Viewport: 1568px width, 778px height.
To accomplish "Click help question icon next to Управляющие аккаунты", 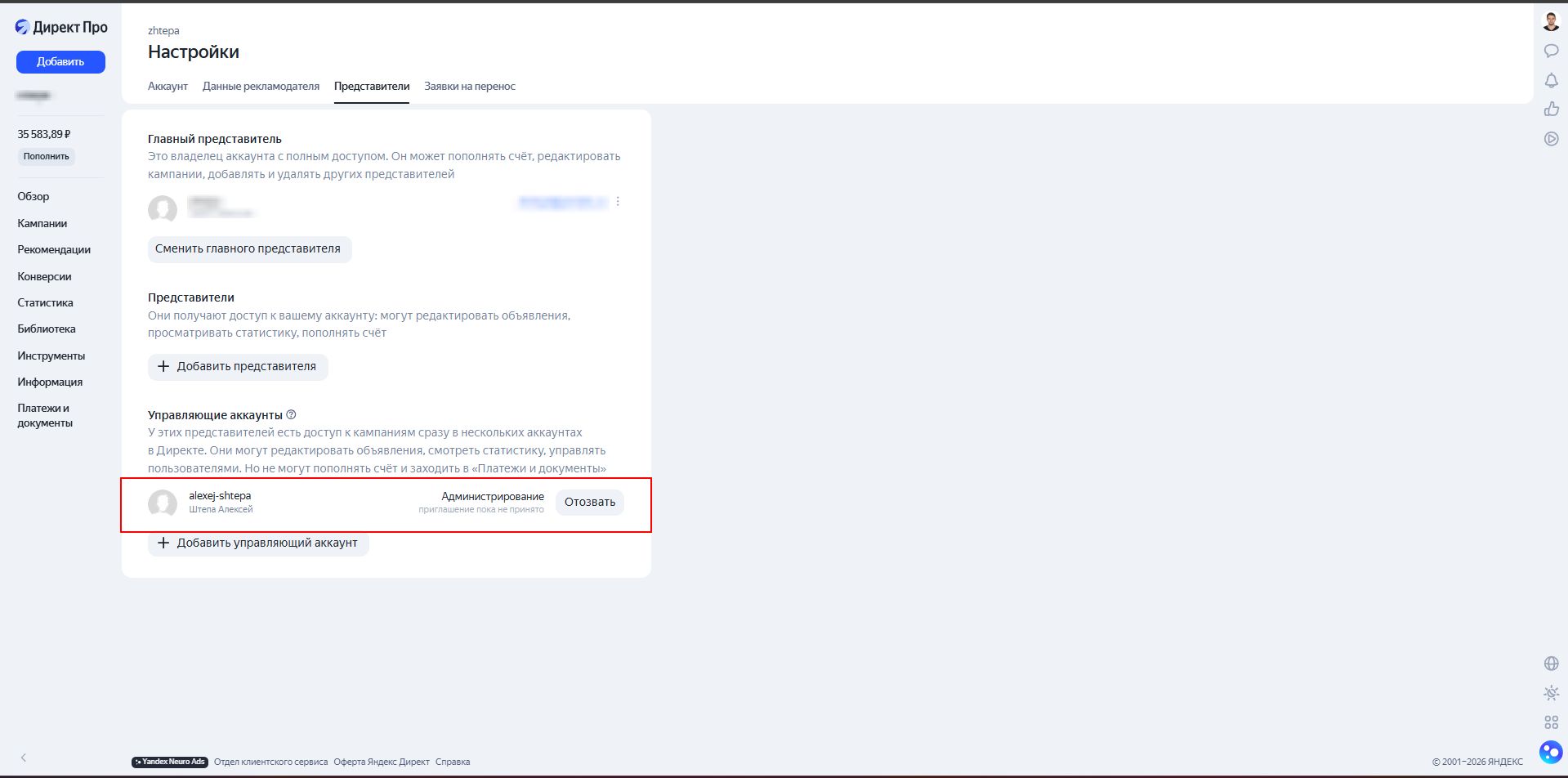I will (292, 414).
